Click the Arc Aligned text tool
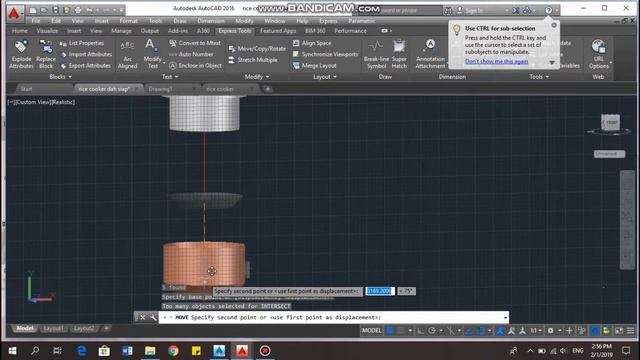The image size is (640, 360). coord(127,54)
